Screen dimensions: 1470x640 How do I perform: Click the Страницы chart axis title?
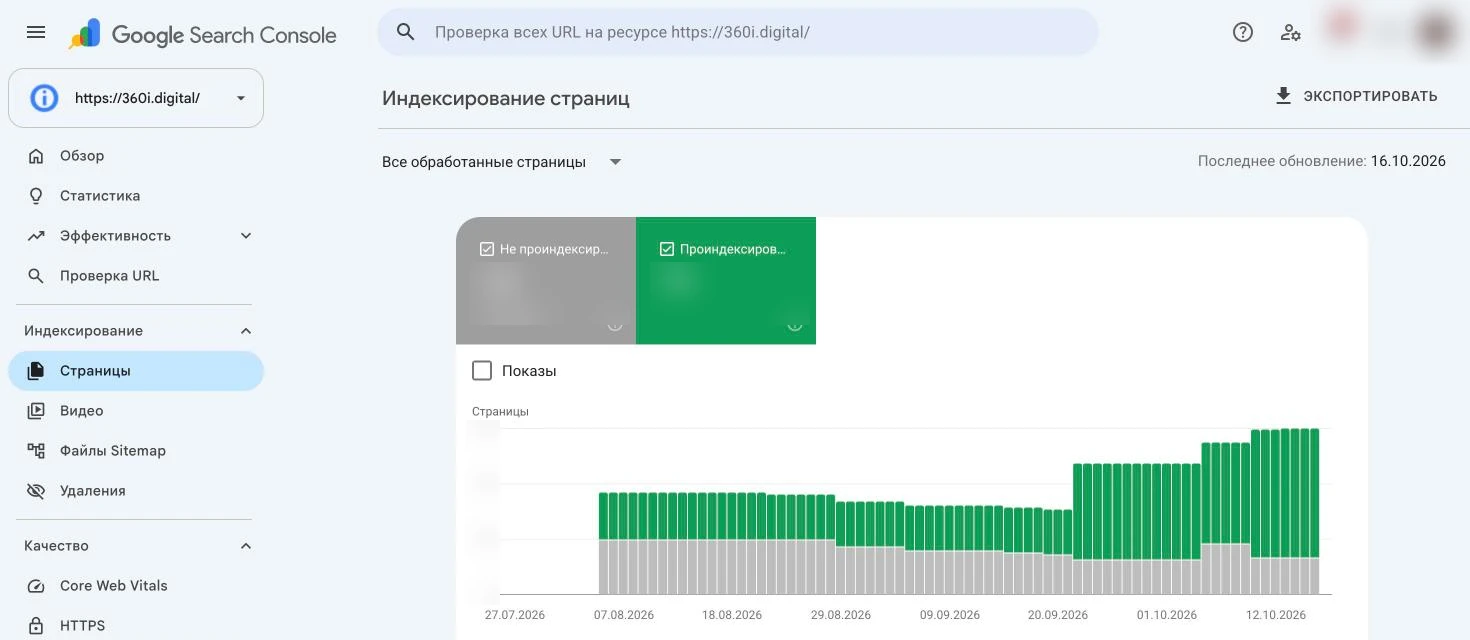click(500, 411)
